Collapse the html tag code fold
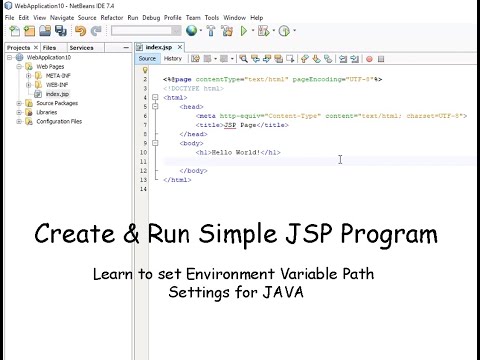 (155, 97)
